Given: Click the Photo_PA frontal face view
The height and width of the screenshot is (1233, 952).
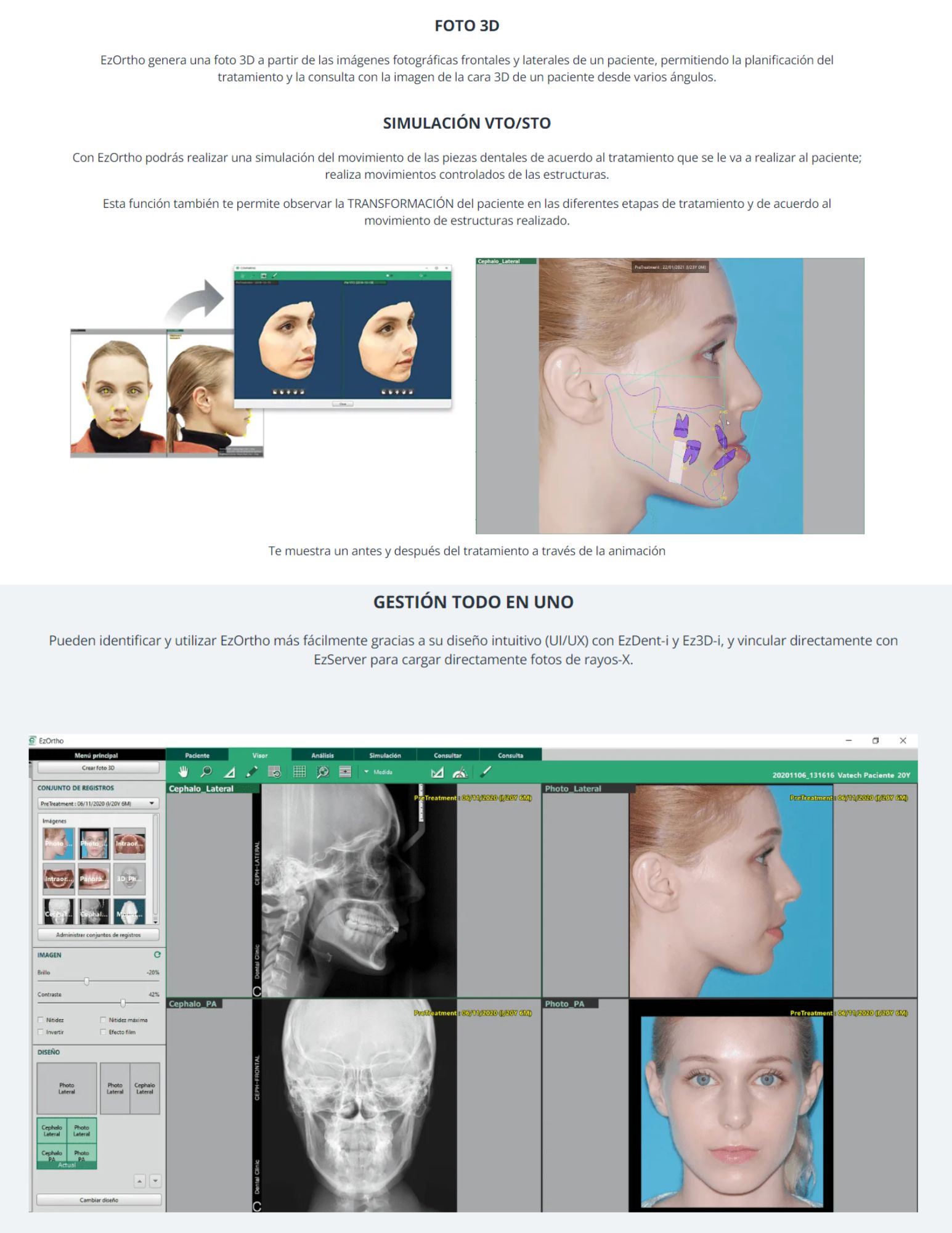Looking at the screenshot, I should pyautogui.click(x=730, y=1105).
